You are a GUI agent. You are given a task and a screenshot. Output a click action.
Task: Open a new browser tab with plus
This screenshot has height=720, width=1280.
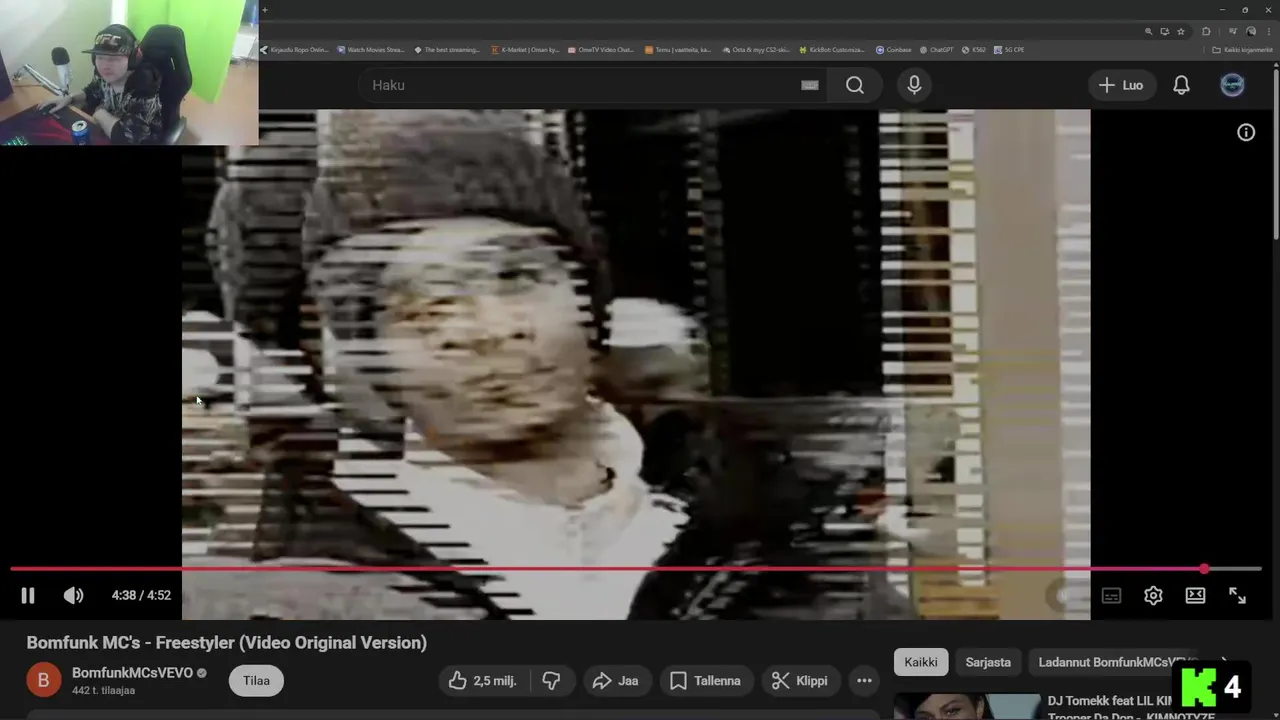point(265,10)
